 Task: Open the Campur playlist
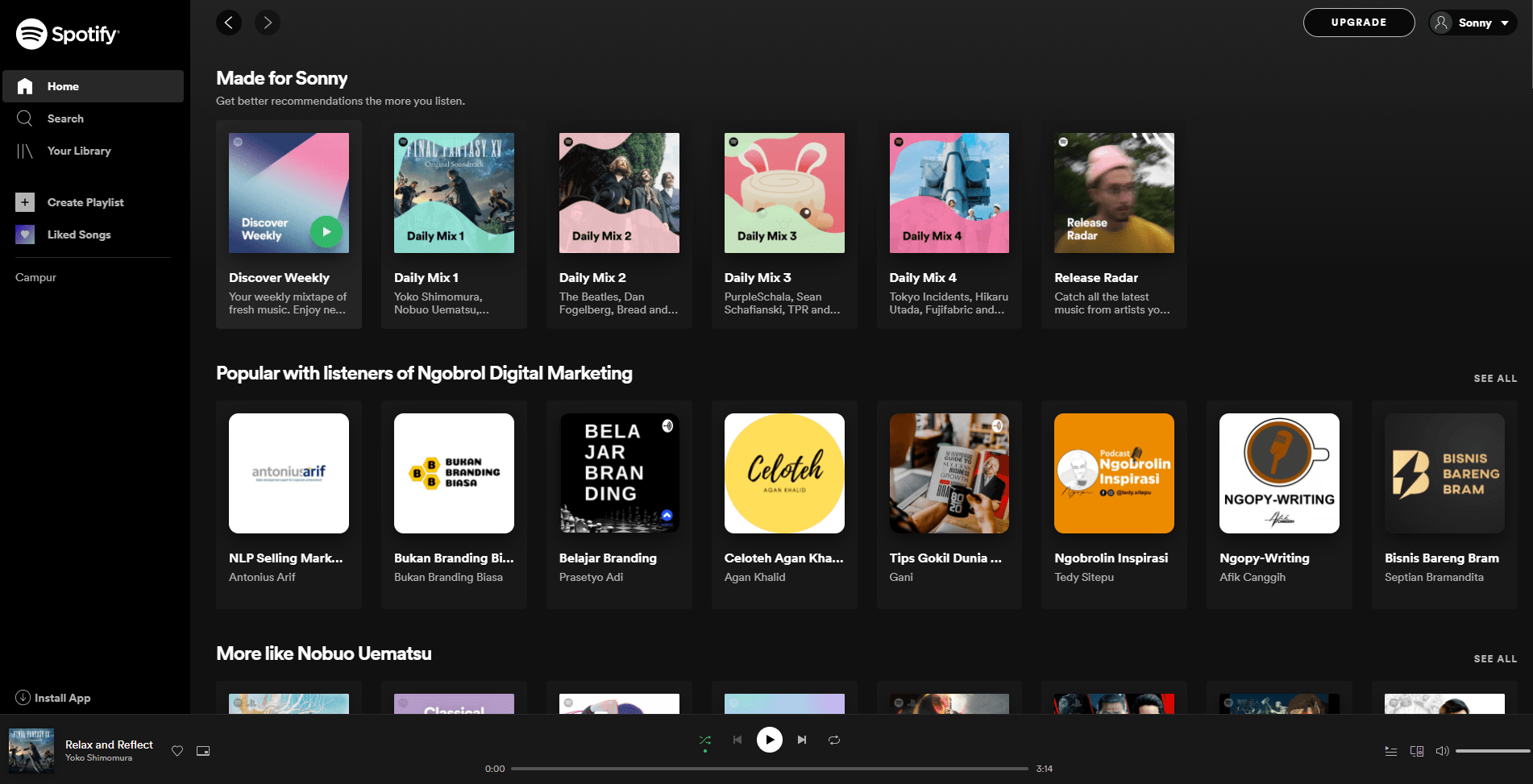35,277
